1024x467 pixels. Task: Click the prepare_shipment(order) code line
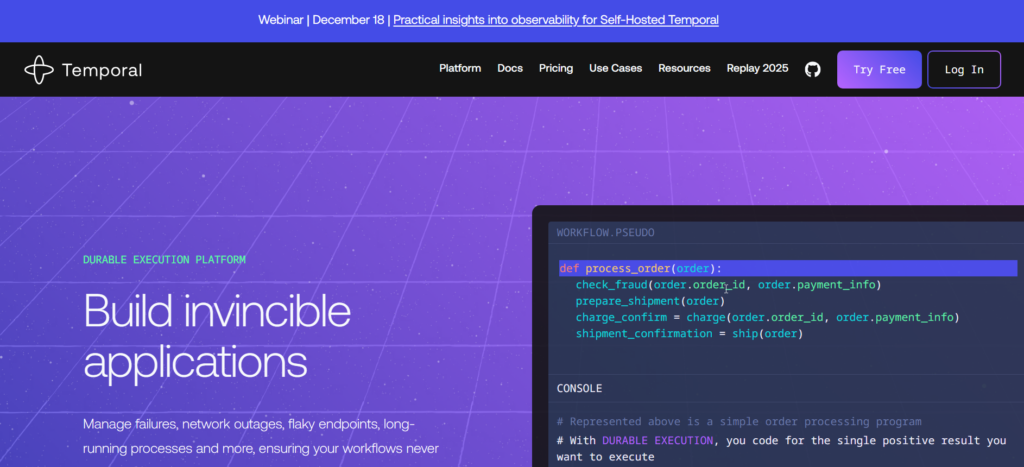coord(650,301)
